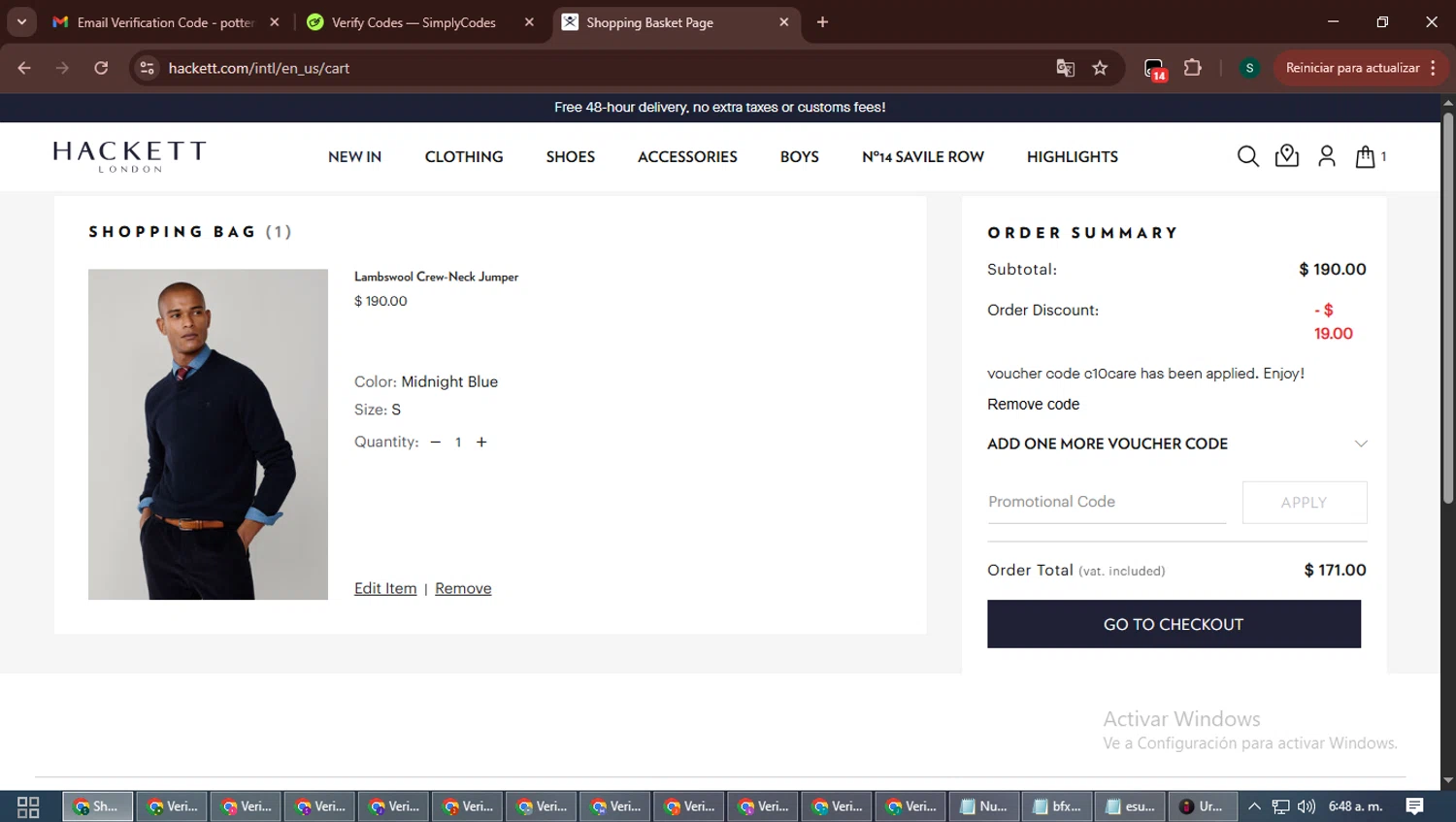Open a new tab with plus icon
1456x822 pixels.
tap(822, 22)
